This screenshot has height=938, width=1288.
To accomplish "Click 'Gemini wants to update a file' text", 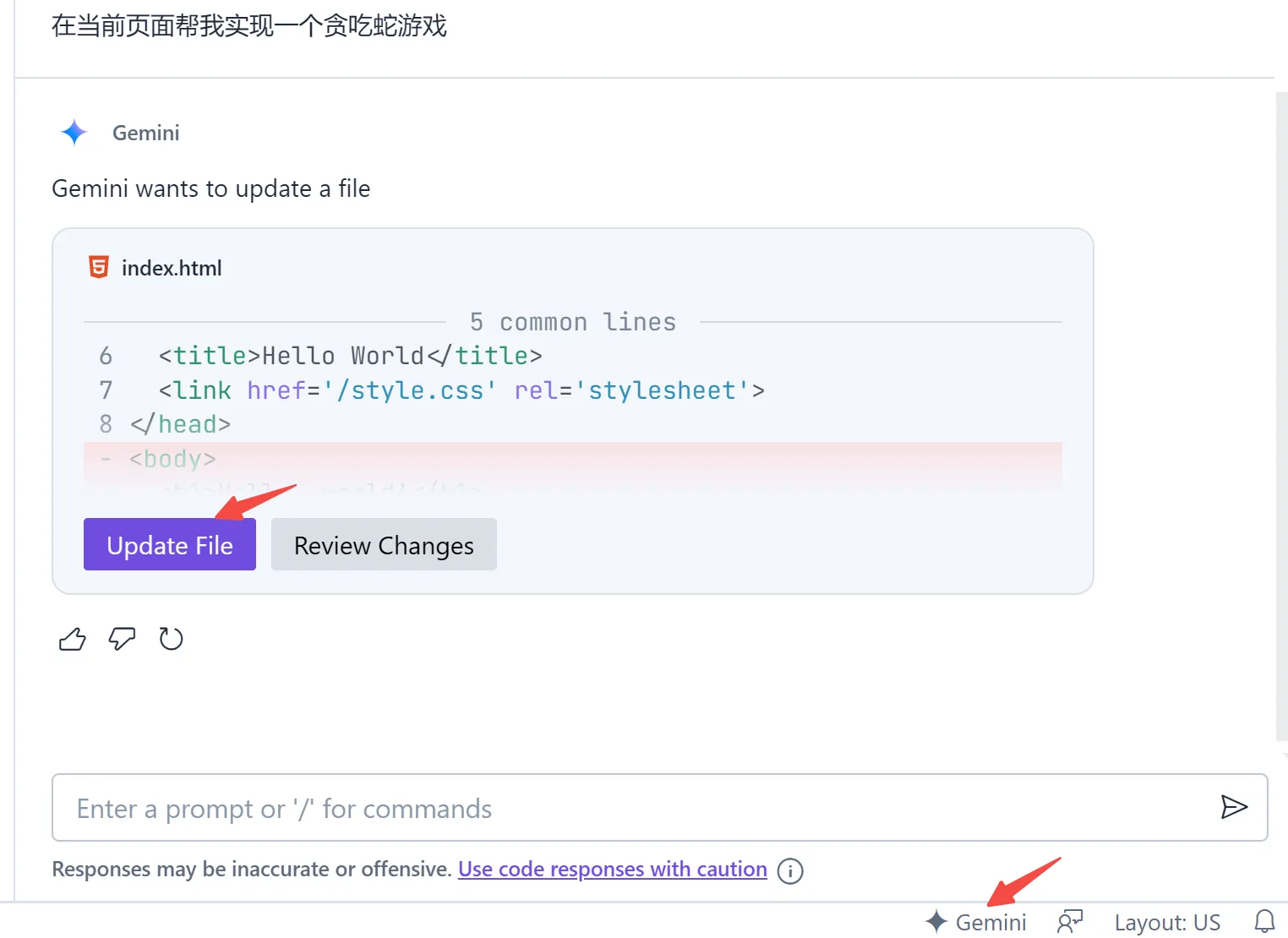I will (x=211, y=188).
